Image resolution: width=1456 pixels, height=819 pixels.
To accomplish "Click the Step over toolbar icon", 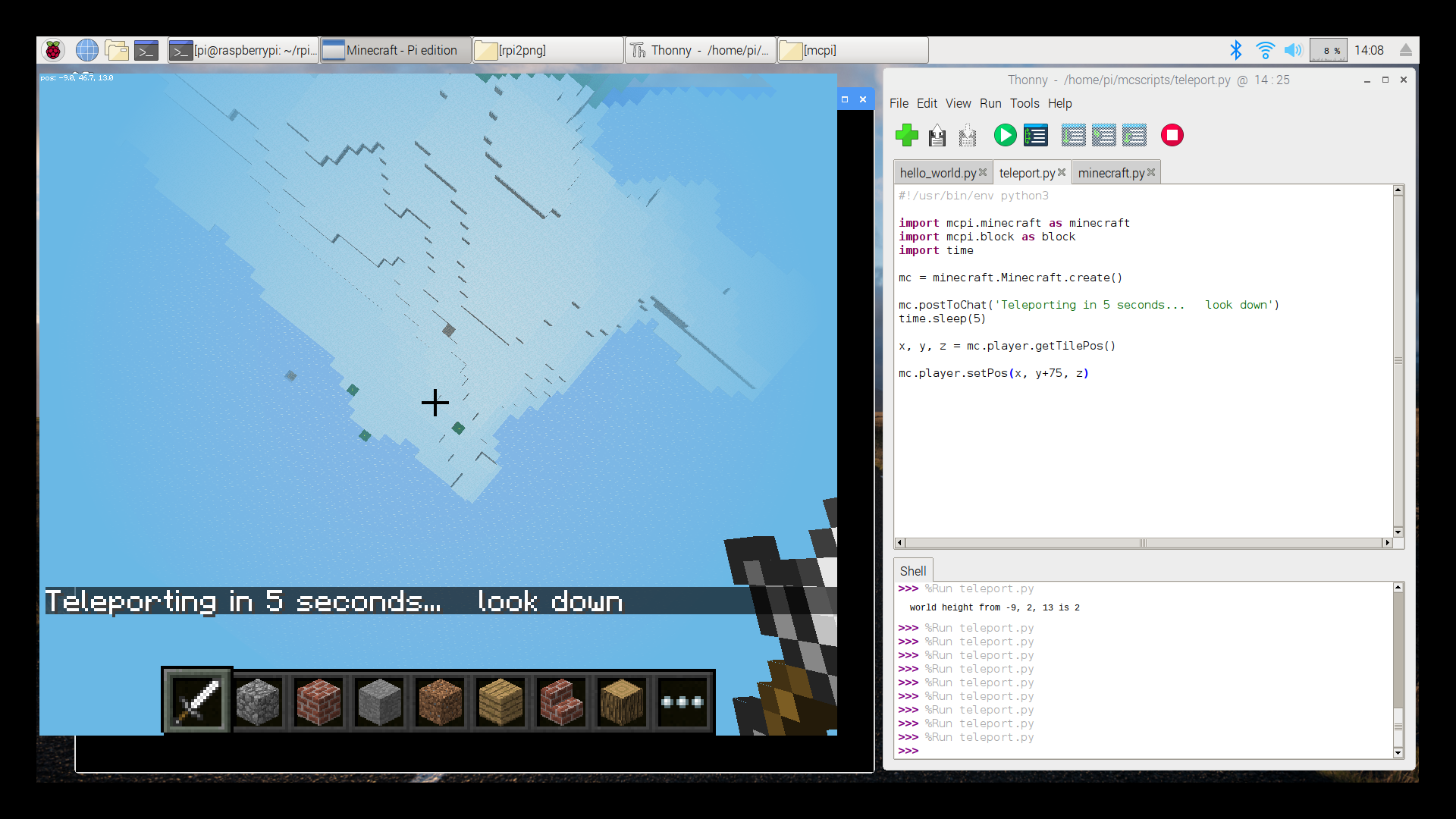I will (1073, 136).
